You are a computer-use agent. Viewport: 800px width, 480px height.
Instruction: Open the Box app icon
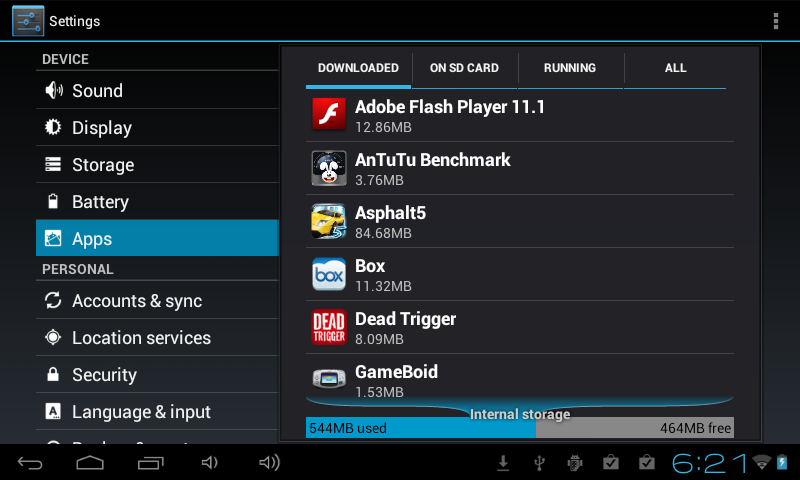tap(329, 274)
